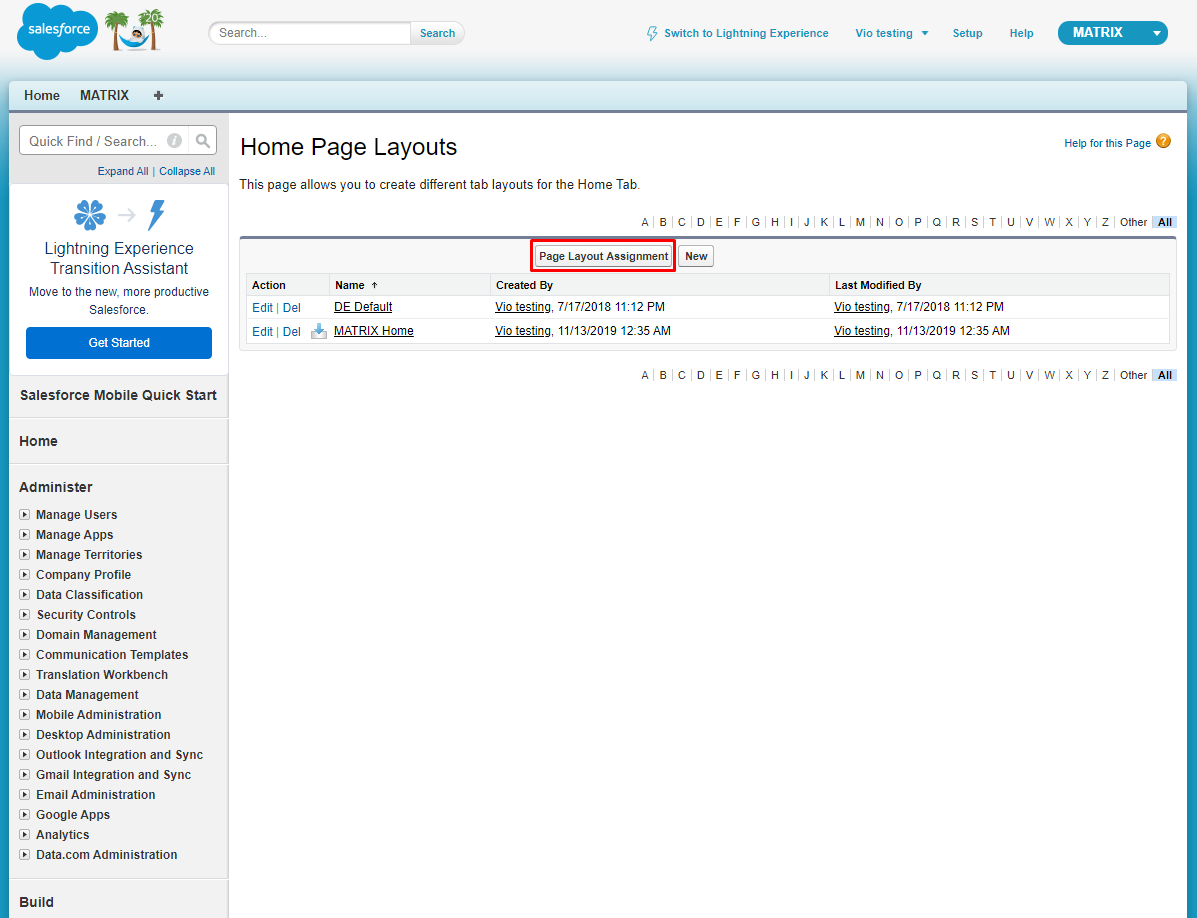1197x918 pixels.
Task: Click the orange help question mark icon
Action: [x=1163, y=141]
